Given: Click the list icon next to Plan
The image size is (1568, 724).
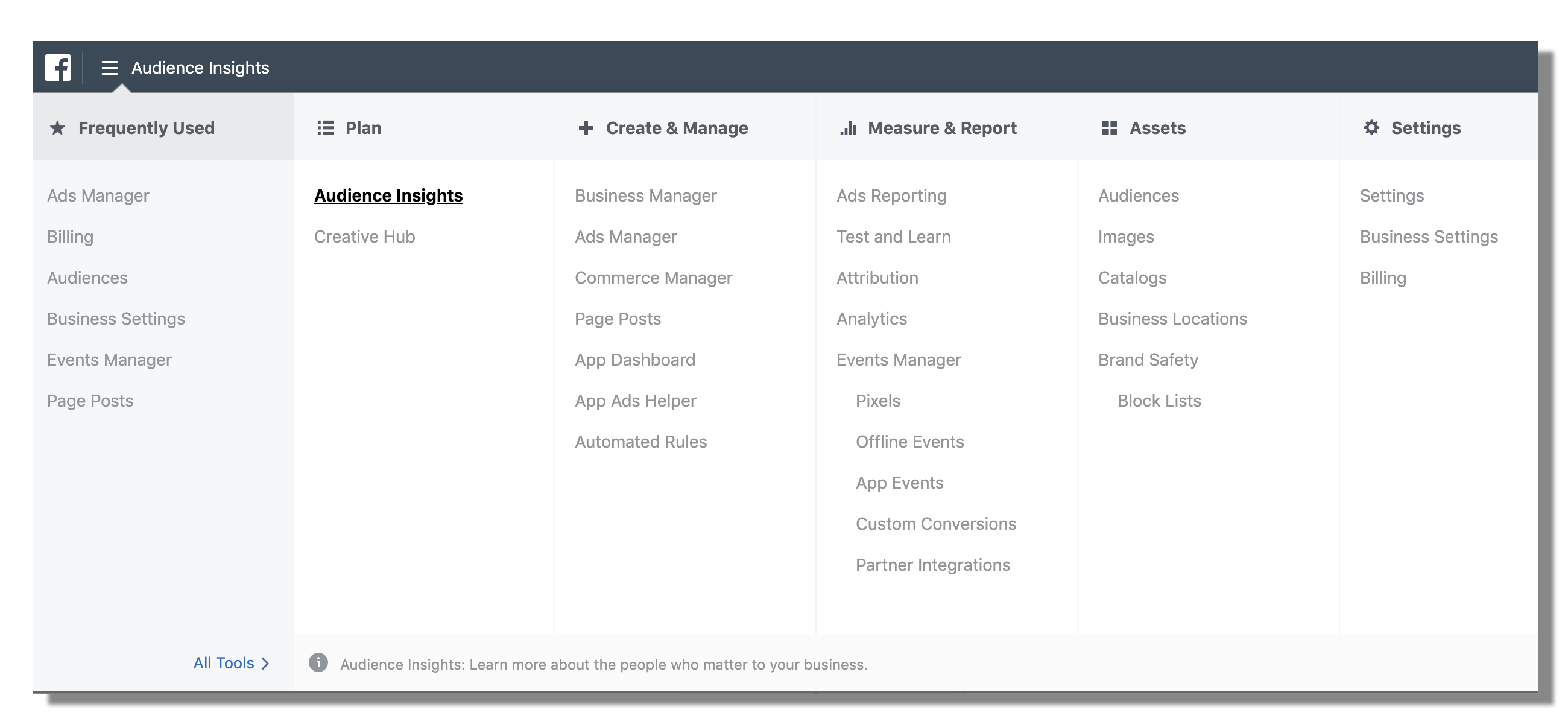Looking at the screenshot, I should coord(326,128).
